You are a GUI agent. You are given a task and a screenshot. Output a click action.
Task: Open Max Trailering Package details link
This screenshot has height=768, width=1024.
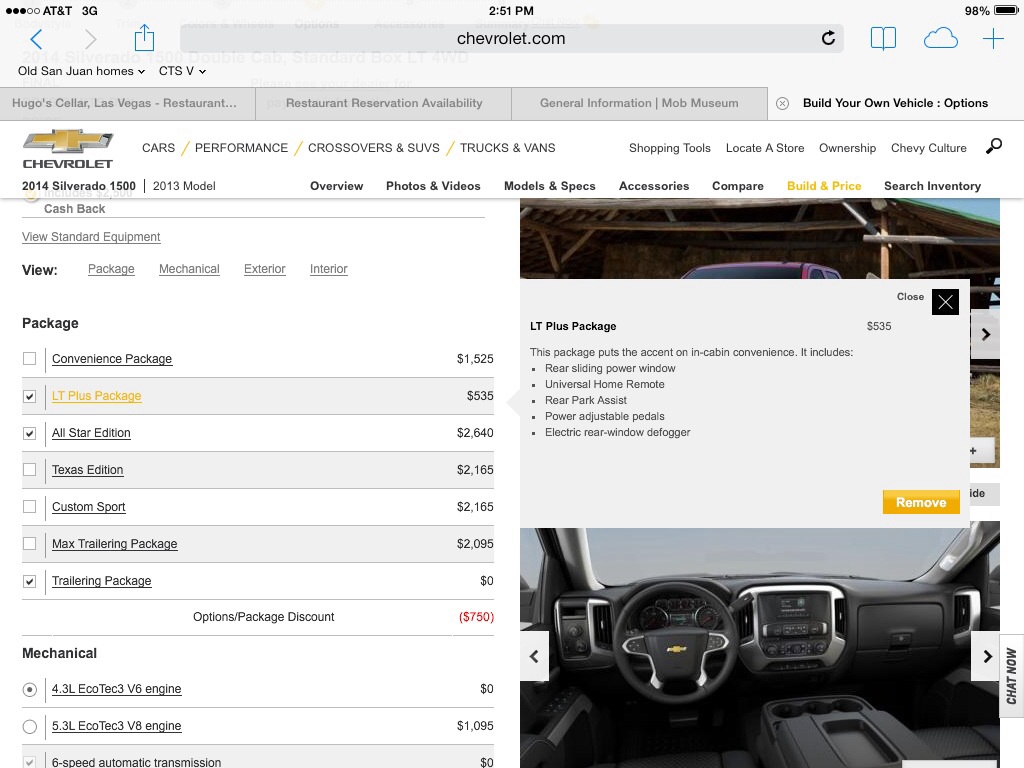pyautogui.click(x=114, y=544)
